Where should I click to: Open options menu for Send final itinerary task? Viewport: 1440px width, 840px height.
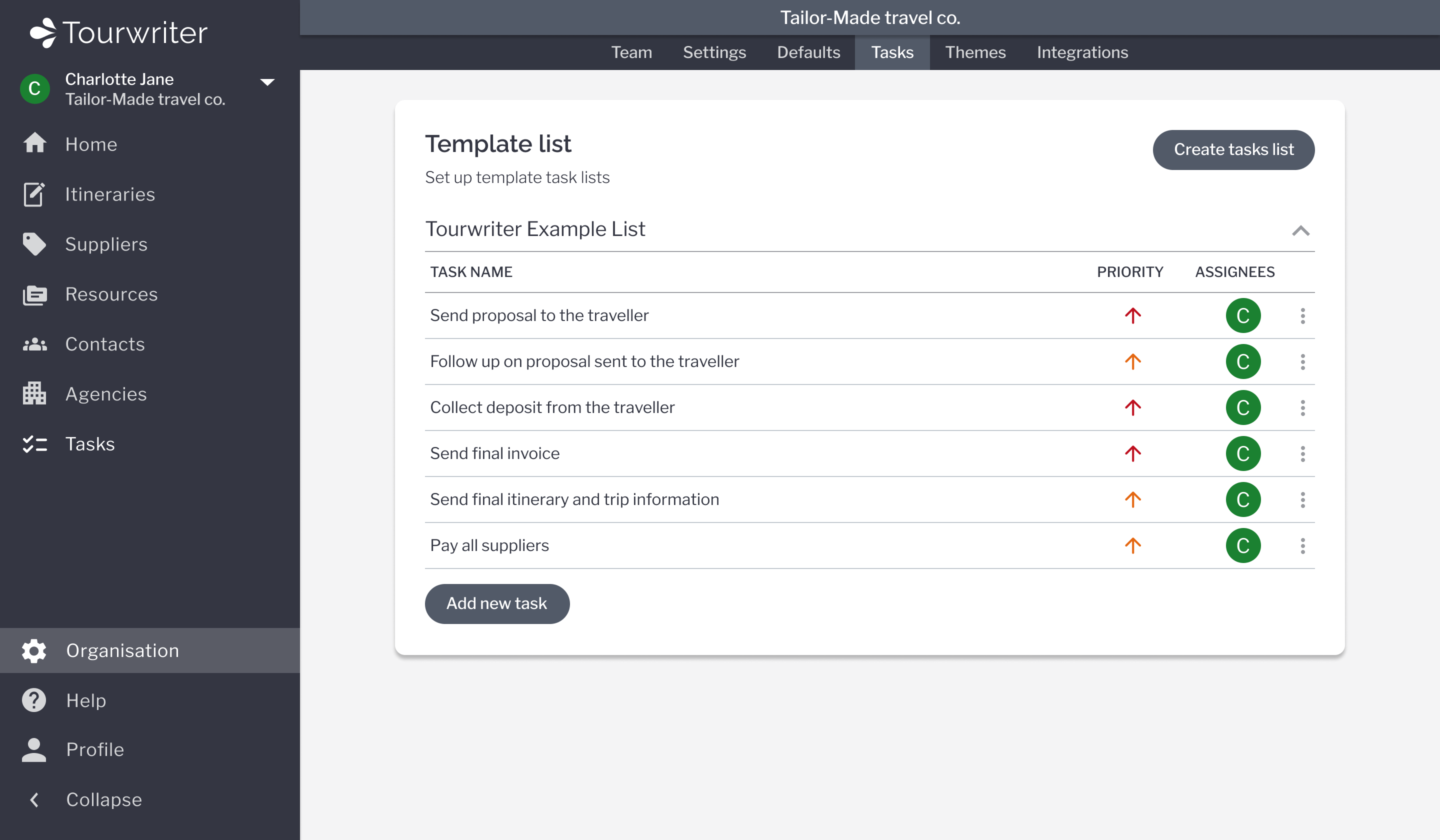(1302, 499)
